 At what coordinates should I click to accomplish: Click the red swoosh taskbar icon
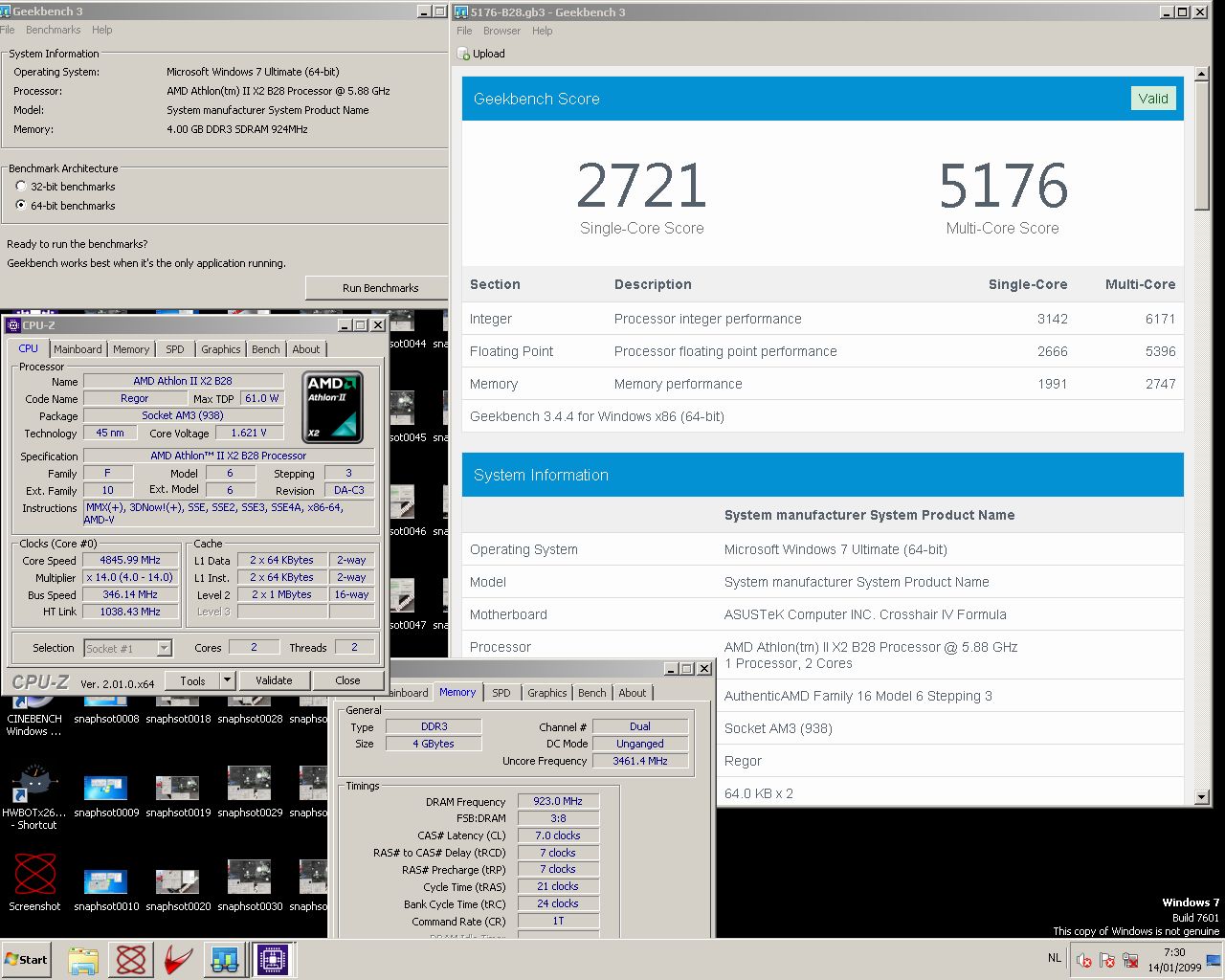tap(178, 960)
